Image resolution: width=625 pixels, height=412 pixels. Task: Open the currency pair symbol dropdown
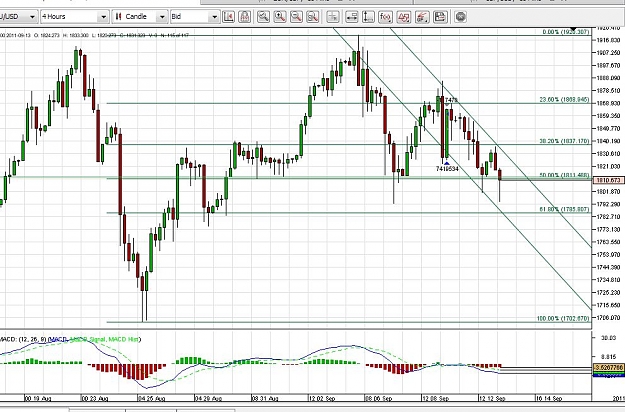pos(18,17)
